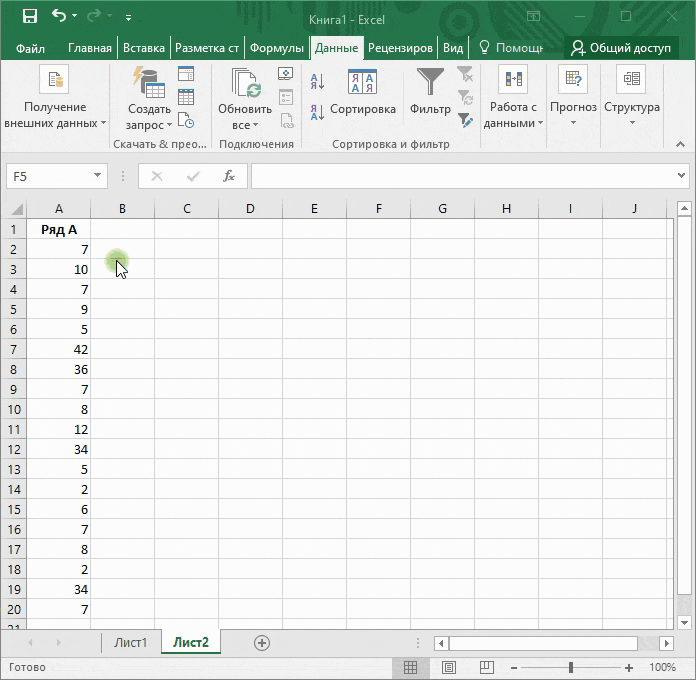Viewport: 696px width, 680px height.
Task: Select the cell with value 12
Action: pos(59,429)
